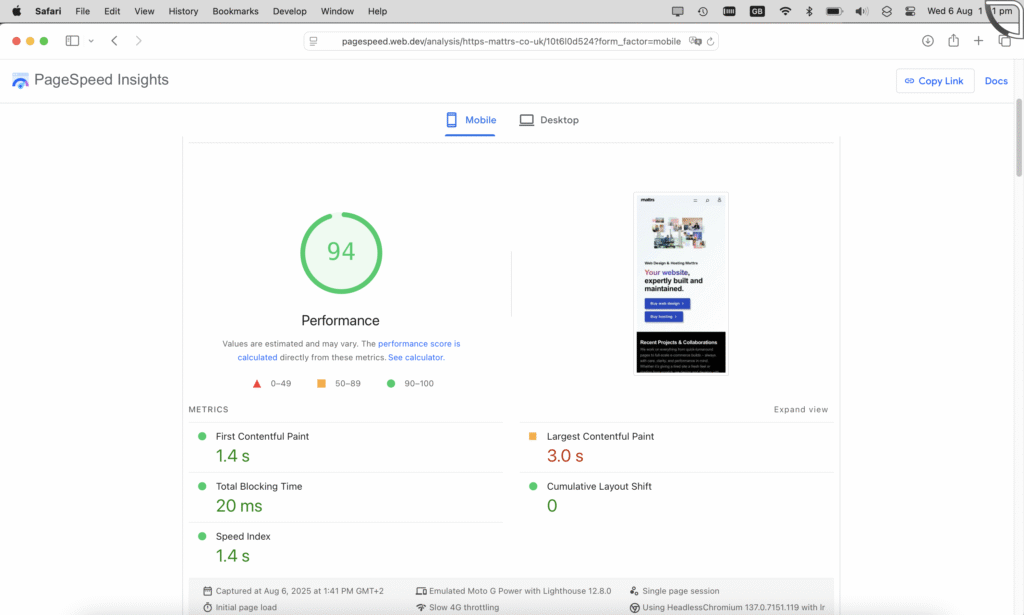Show Safari downloads
Screen dimensions: 1024x615
[x=927, y=40]
